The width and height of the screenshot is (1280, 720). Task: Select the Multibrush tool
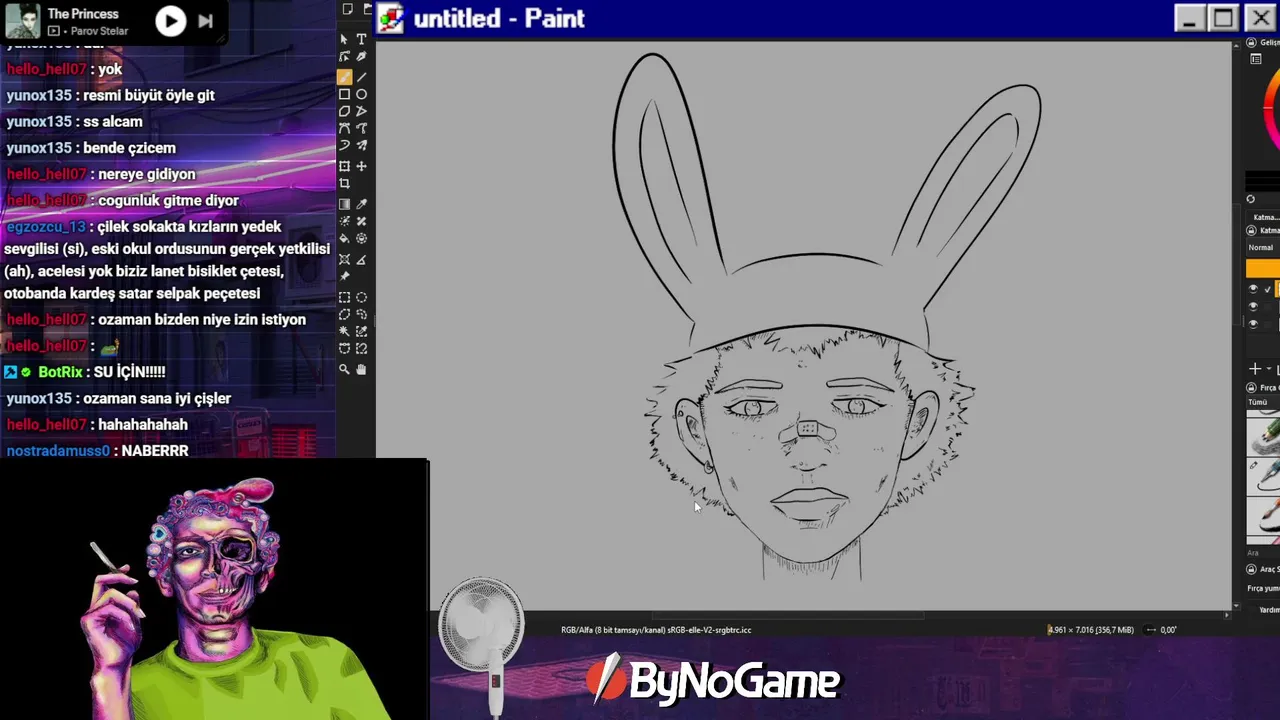coord(361,146)
